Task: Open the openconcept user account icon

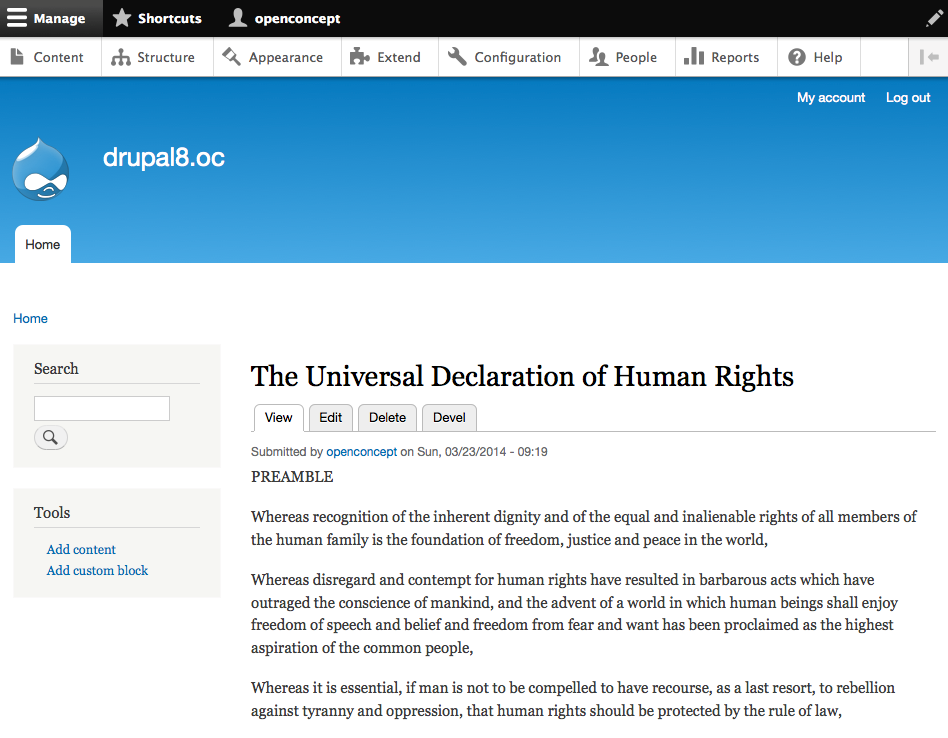Action: pos(237,17)
